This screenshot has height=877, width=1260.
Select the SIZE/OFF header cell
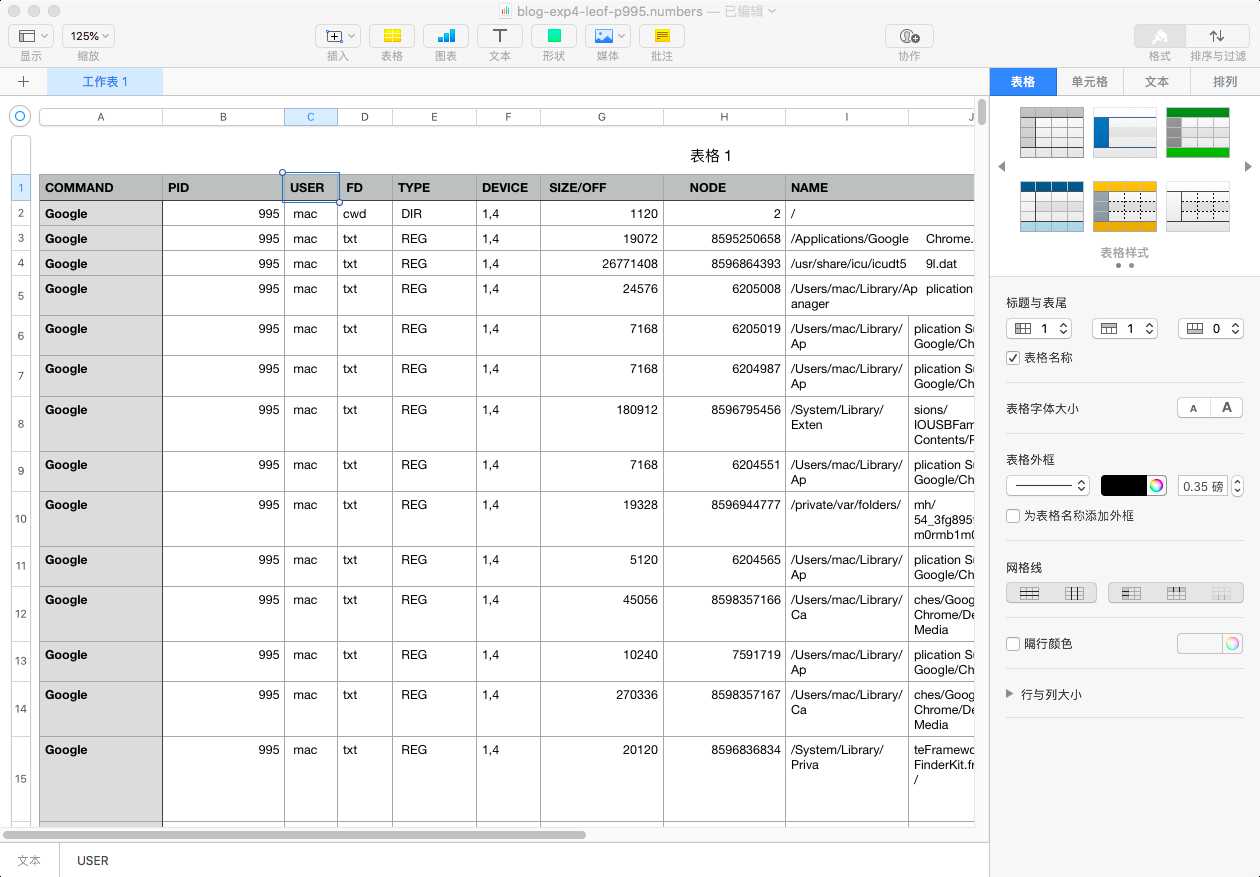pyautogui.click(x=602, y=188)
